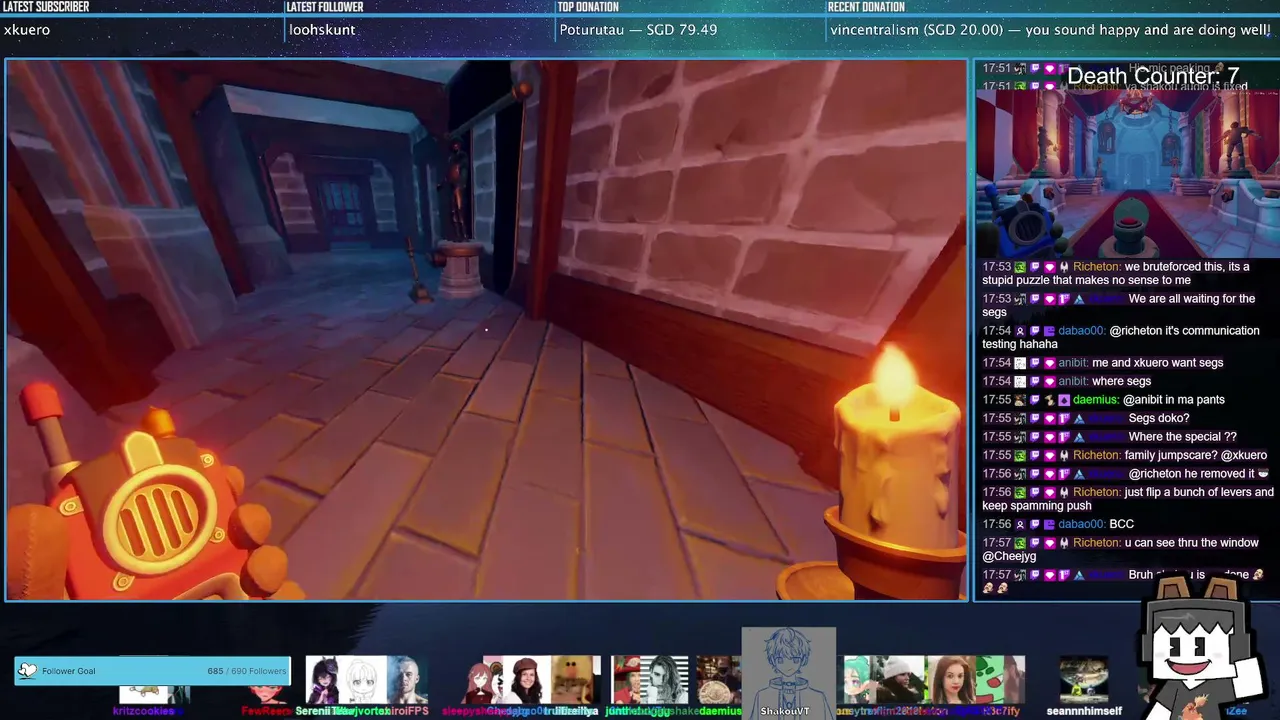Click dabao00's "communication testing hahaha" message
Viewport: 1280px width, 720px height.
coord(1127,338)
